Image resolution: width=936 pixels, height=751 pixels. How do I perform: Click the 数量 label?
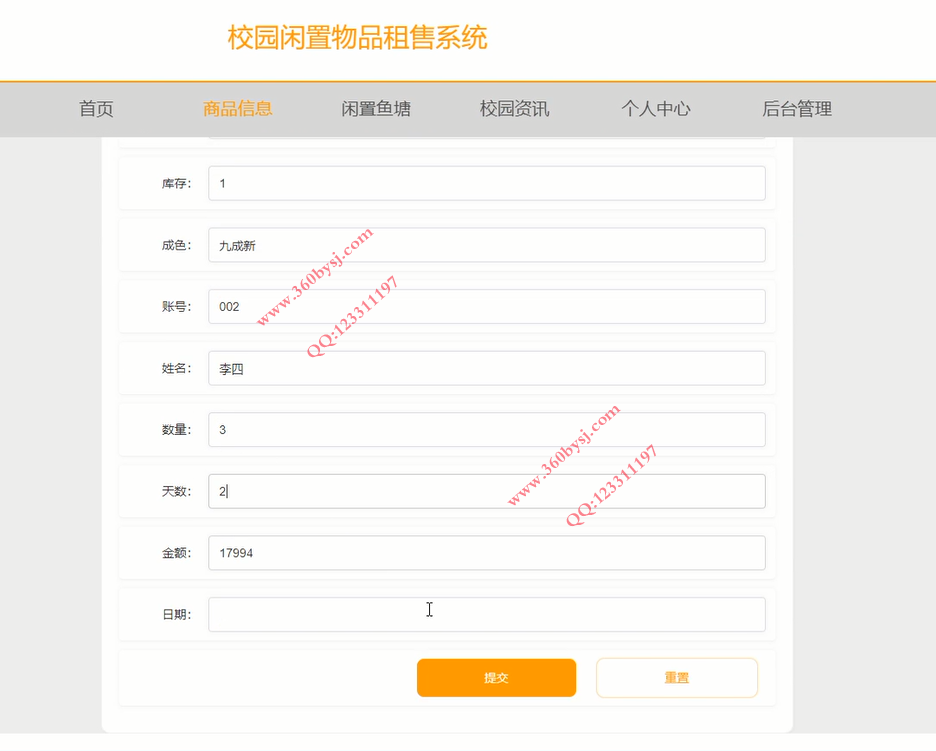(177, 430)
